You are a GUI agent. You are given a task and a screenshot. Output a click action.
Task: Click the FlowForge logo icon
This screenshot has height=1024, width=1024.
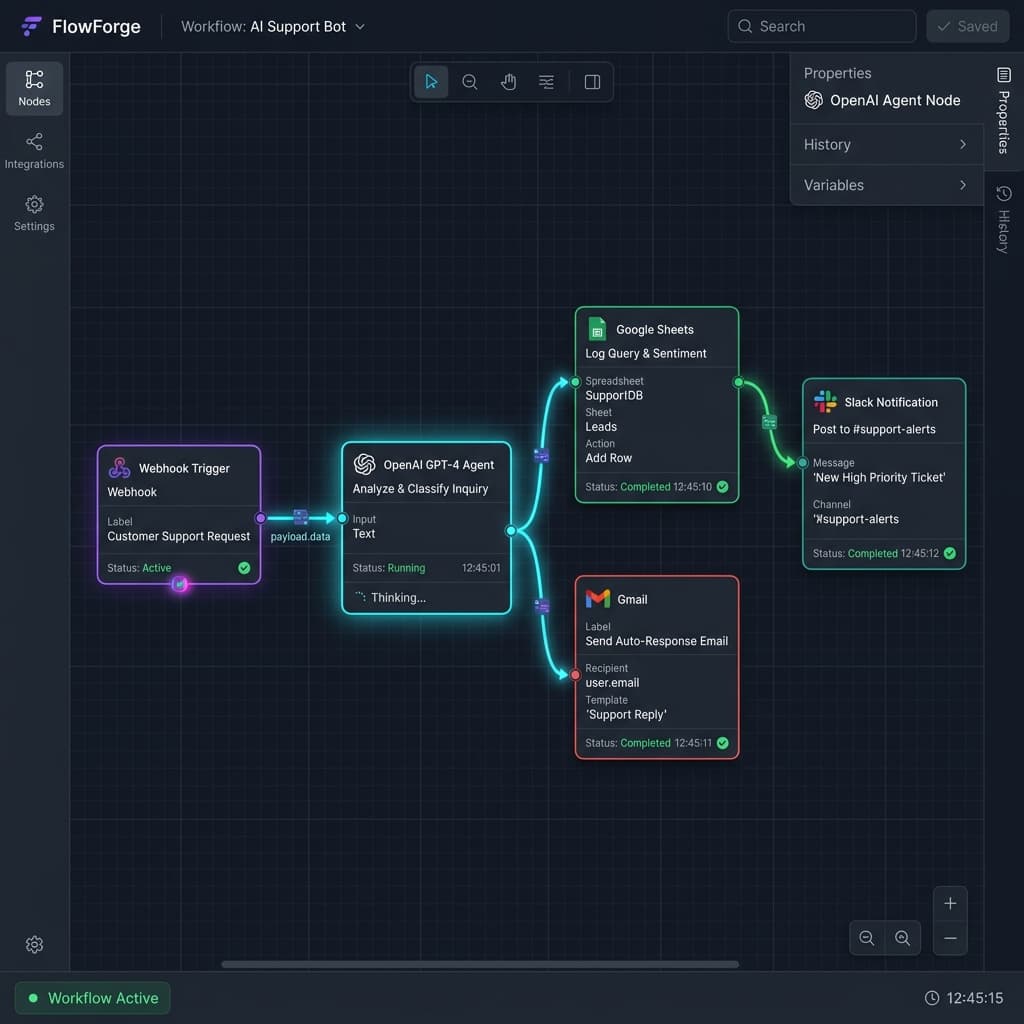(x=31, y=26)
